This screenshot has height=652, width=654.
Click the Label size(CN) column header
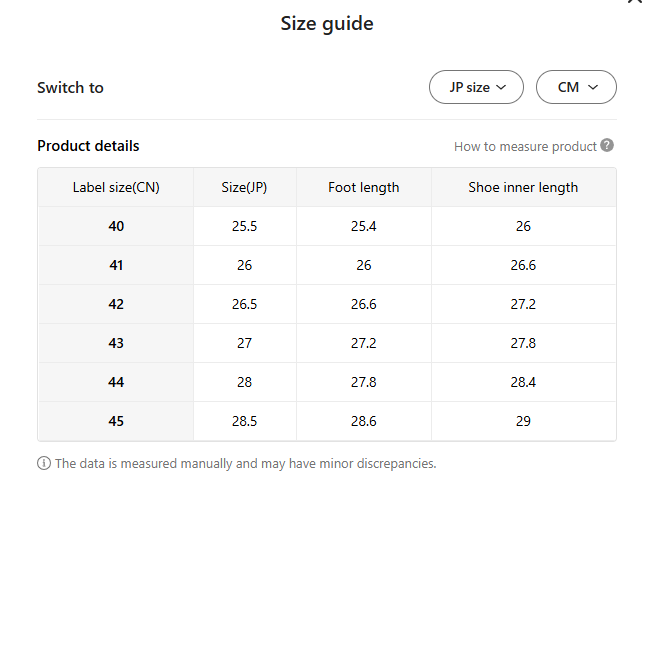pos(116,187)
